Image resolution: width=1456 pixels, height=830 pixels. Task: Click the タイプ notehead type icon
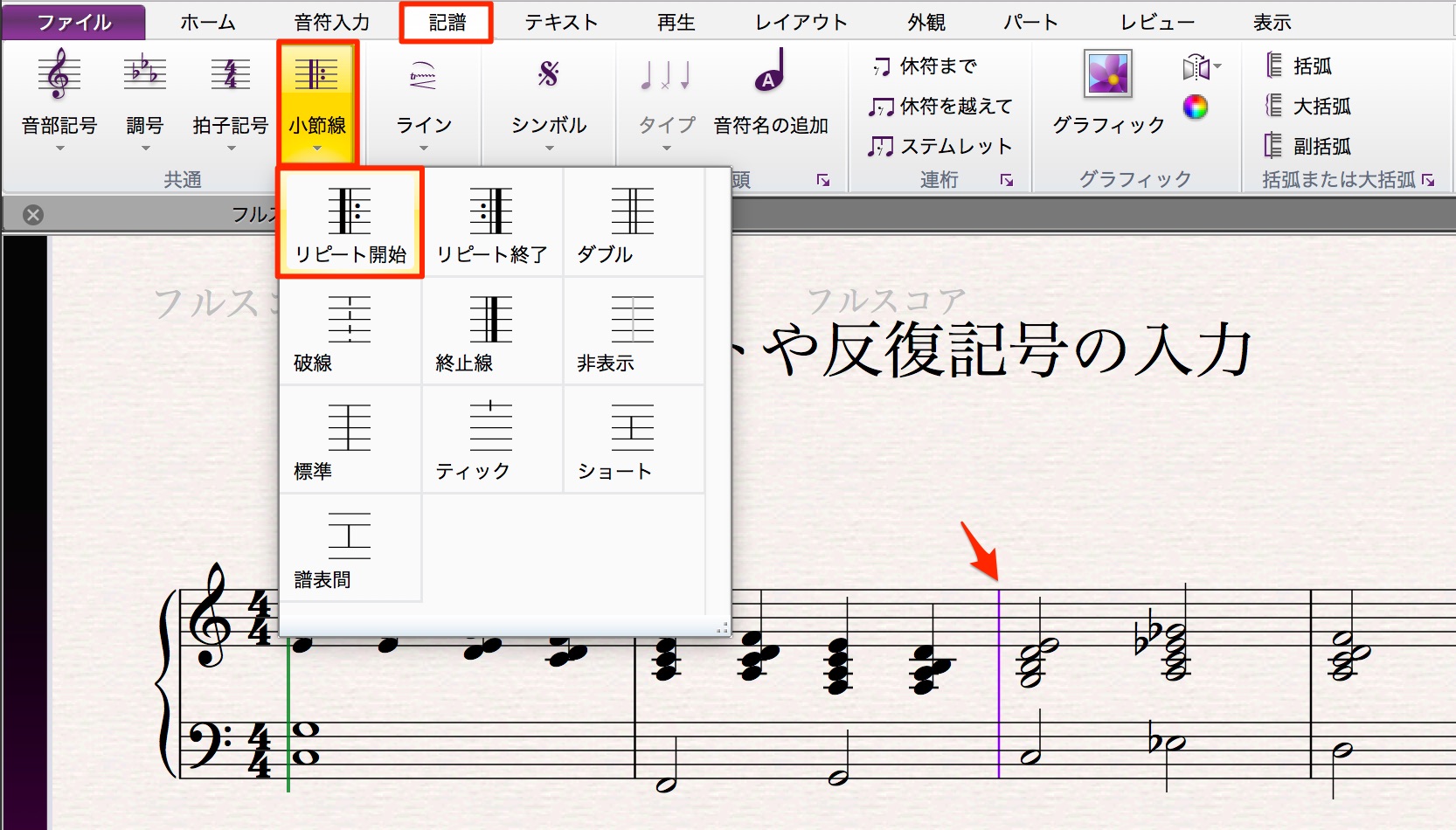pyautogui.click(x=666, y=75)
